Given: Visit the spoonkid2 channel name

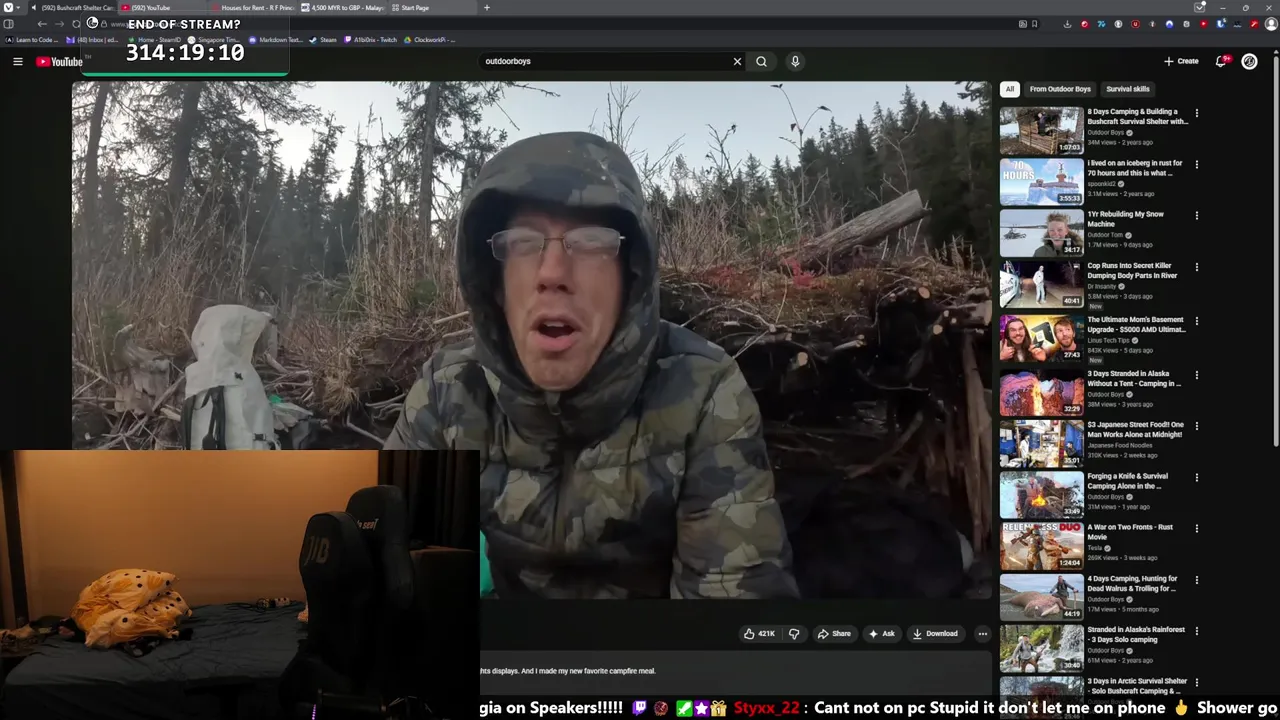Looking at the screenshot, I should pyautogui.click(x=1102, y=184).
